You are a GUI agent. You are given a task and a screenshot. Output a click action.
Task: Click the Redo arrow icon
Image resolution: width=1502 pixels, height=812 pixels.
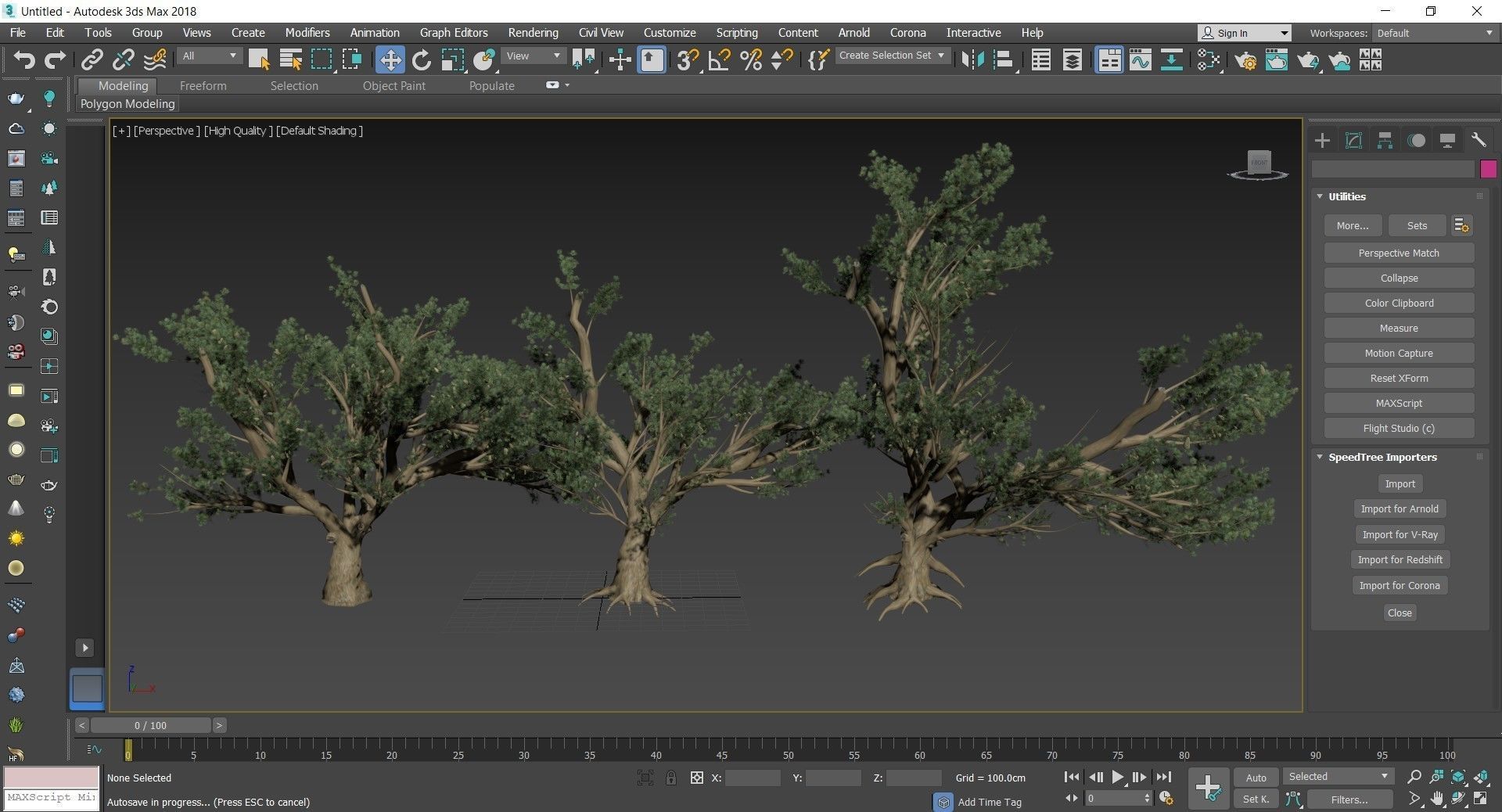pos(55,60)
